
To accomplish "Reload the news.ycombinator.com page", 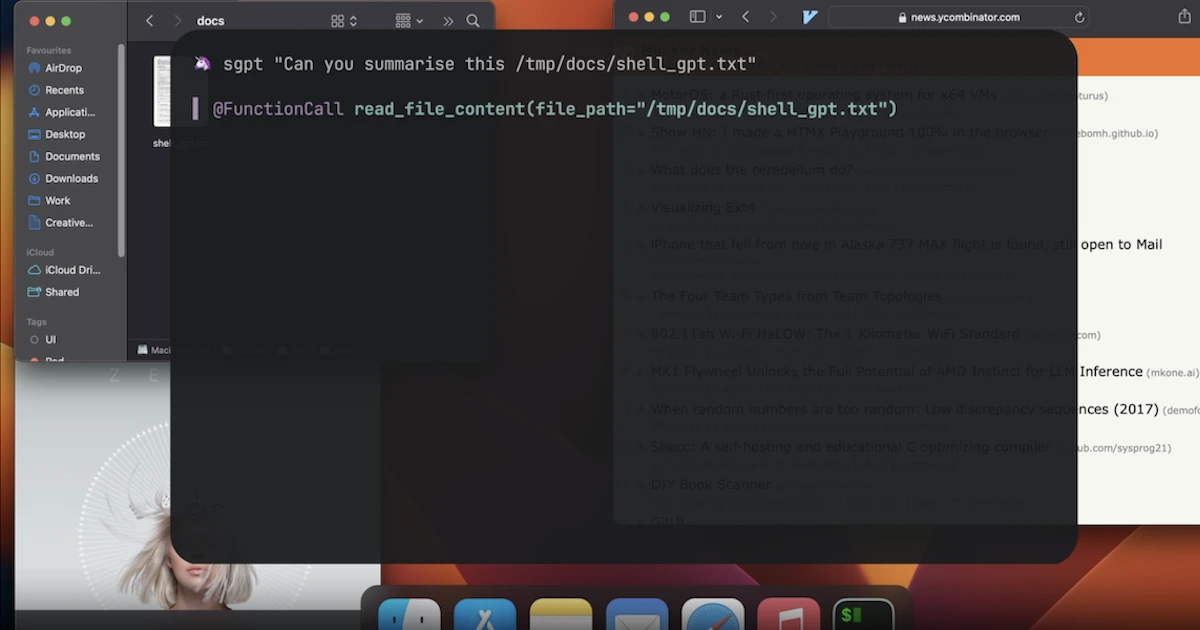I will 1079,17.
